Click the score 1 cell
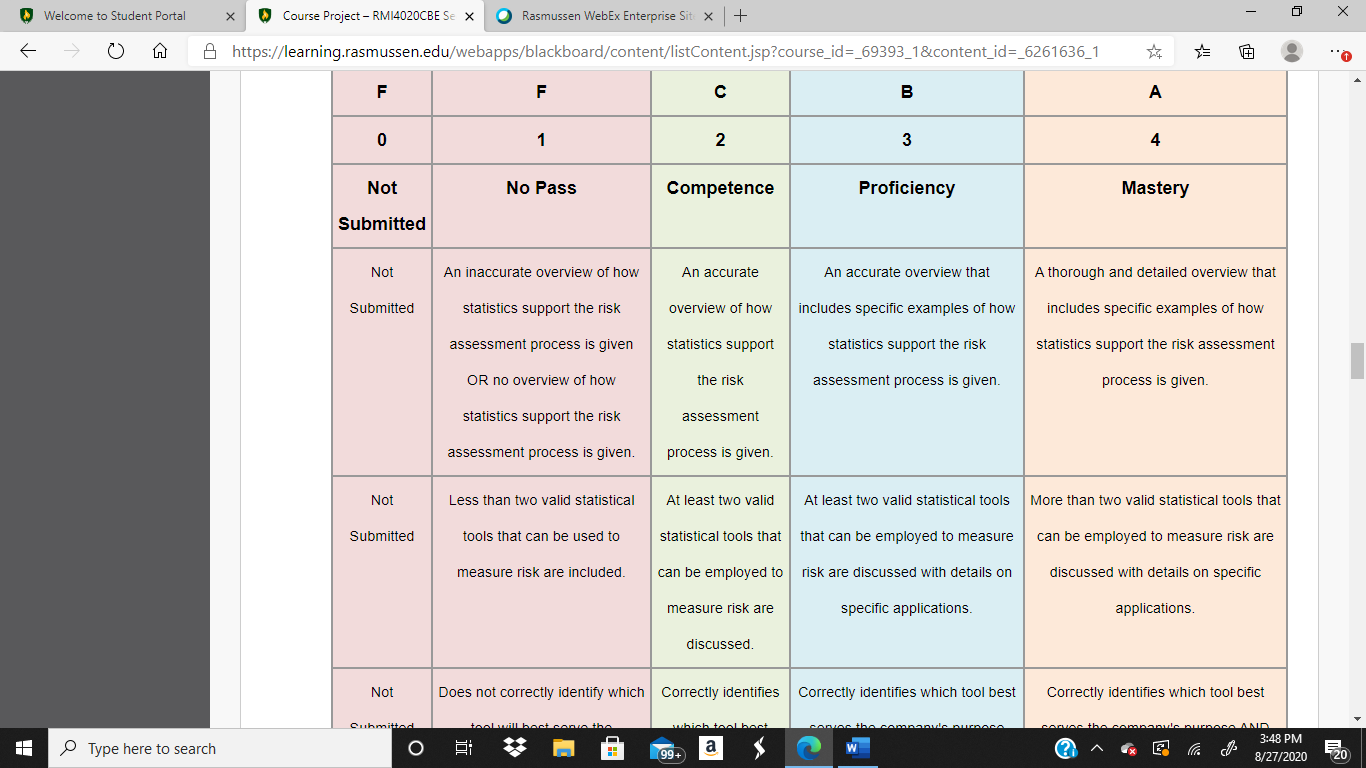This screenshot has height=768, width=1366. (x=541, y=140)
